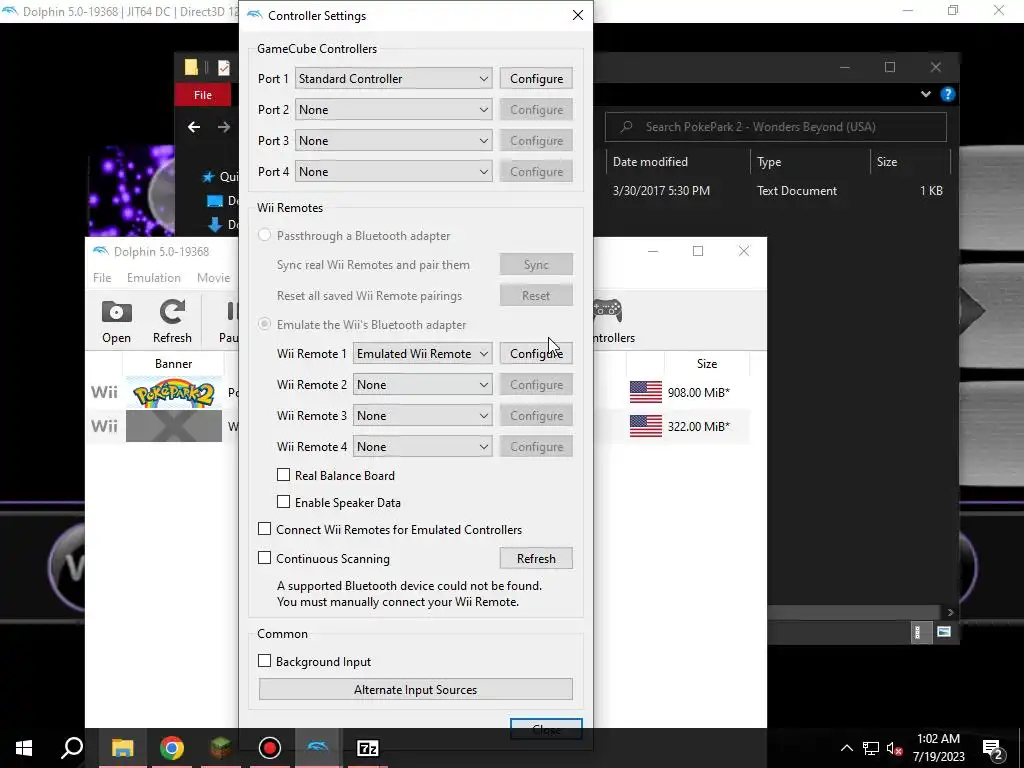The width and height of the screenshot is (1024, 768).
Task: Launch Chrome from the taskbar
Action: (172, 748)
